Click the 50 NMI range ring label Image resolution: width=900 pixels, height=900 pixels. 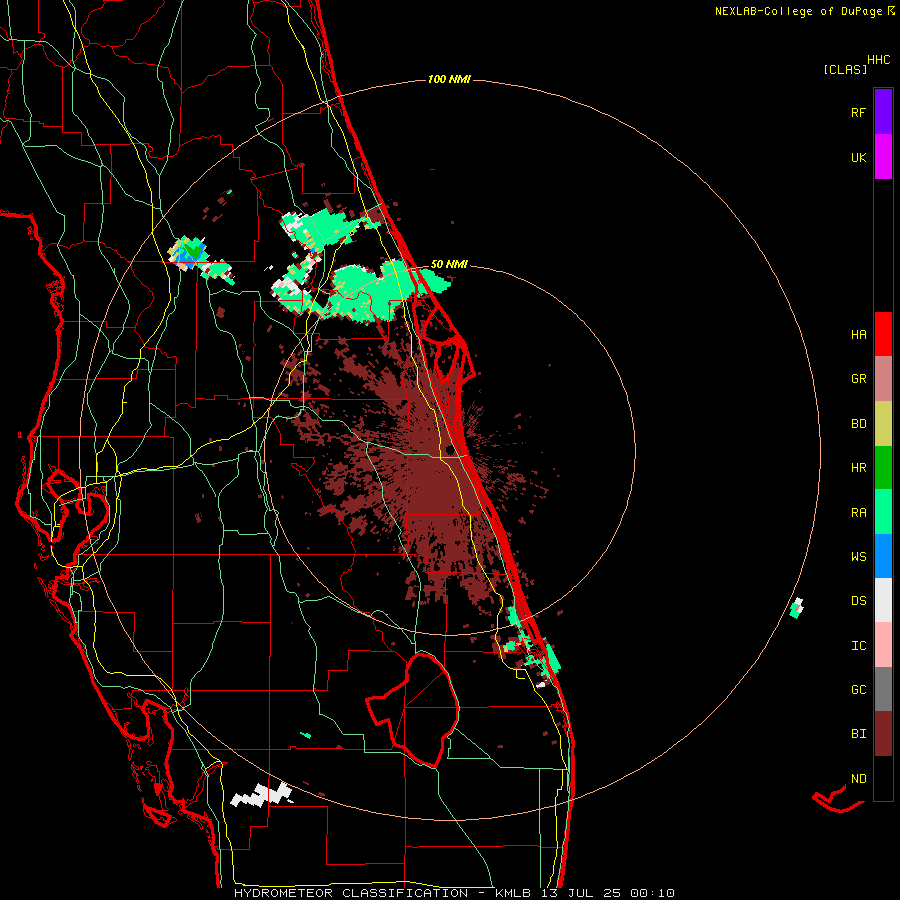[x=449, y=264]
